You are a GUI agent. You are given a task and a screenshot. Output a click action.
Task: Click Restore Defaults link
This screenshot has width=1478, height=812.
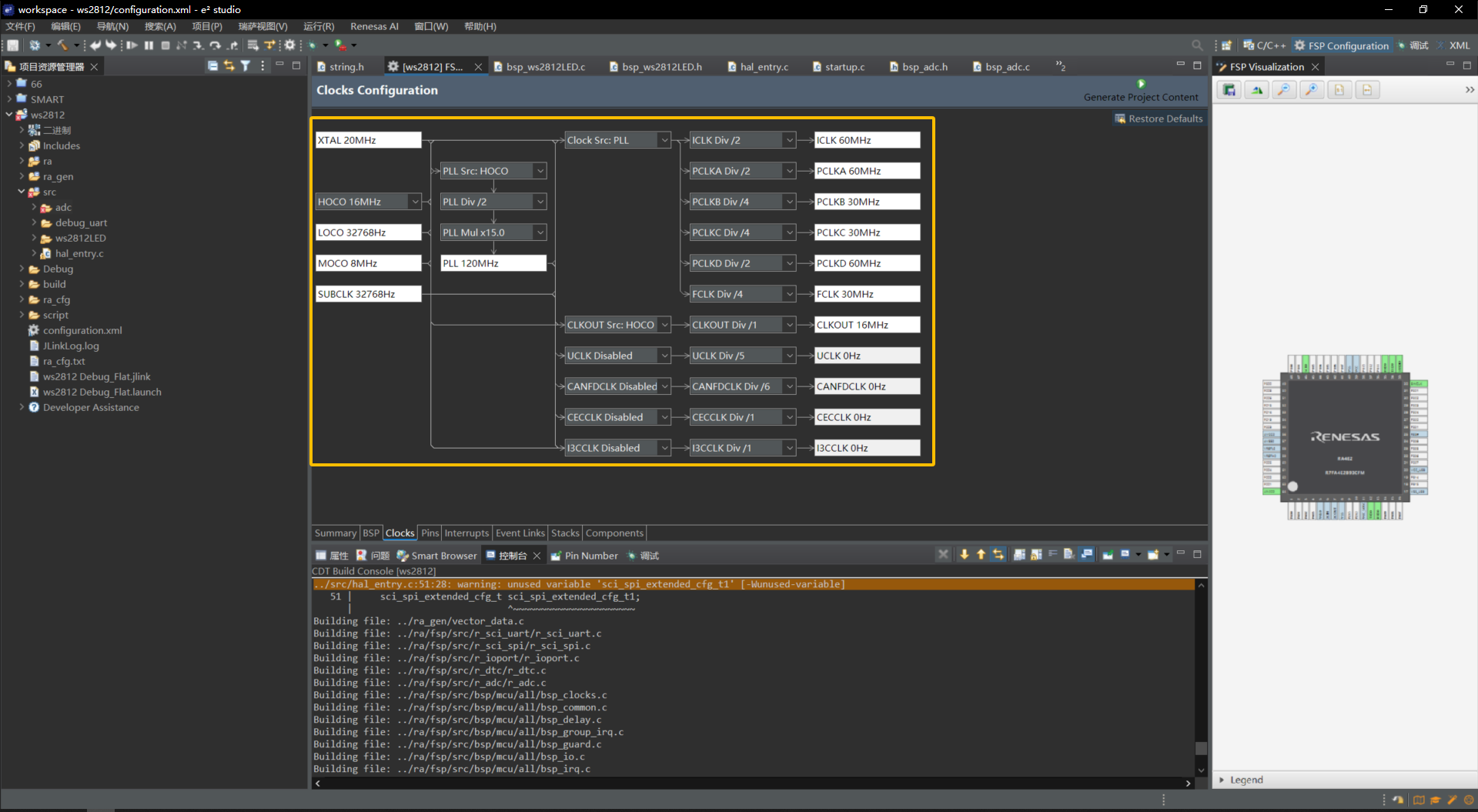1159,119
